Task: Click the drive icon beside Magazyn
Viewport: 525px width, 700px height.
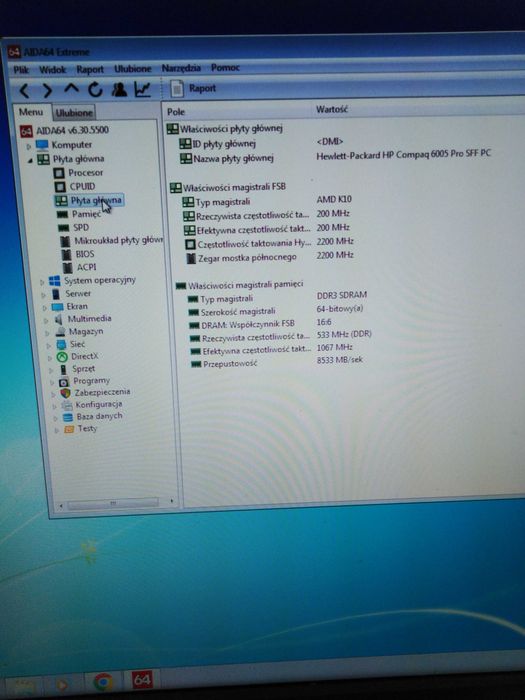Action: pos(60,332)
